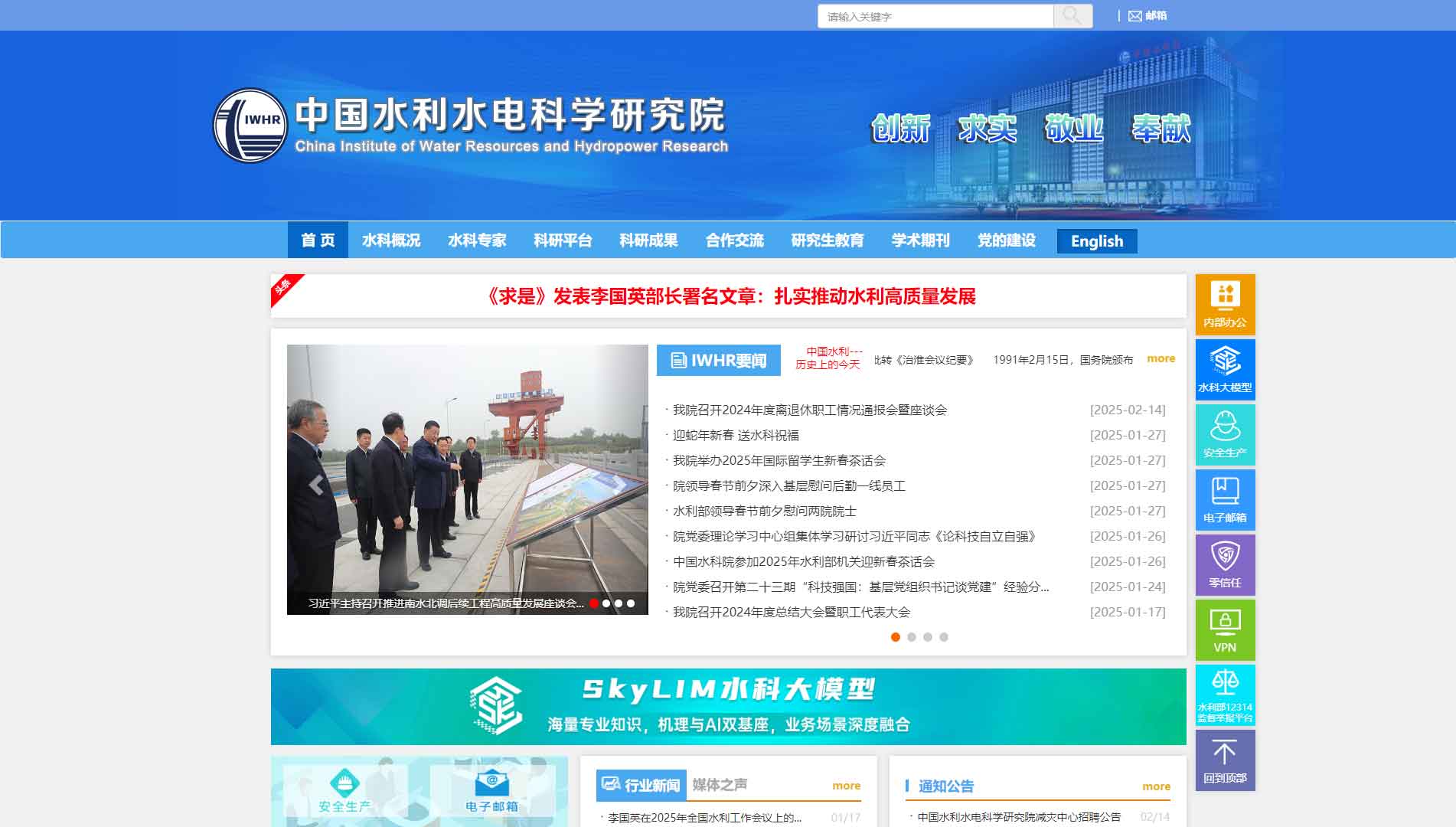Switch site to English
The image size is (1456, 827).
click(x=1097, y=241)
